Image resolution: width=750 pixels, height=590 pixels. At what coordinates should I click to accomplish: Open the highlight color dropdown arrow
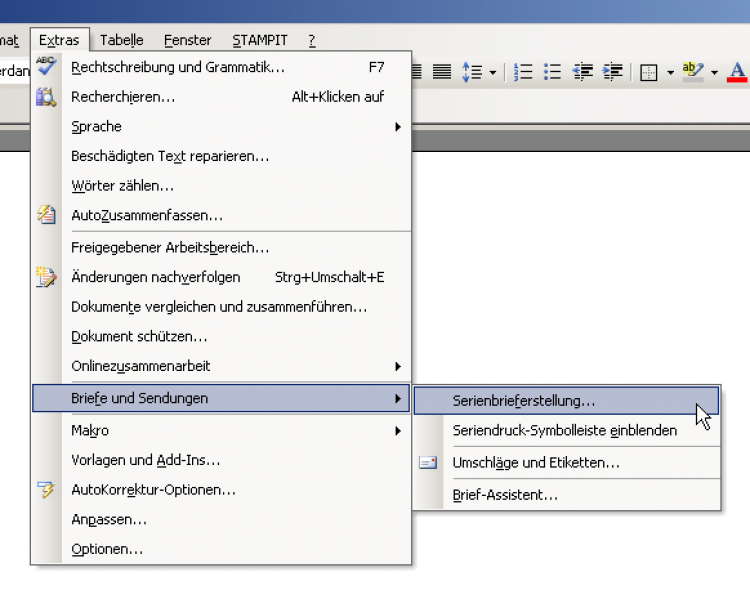pos(714,72)
